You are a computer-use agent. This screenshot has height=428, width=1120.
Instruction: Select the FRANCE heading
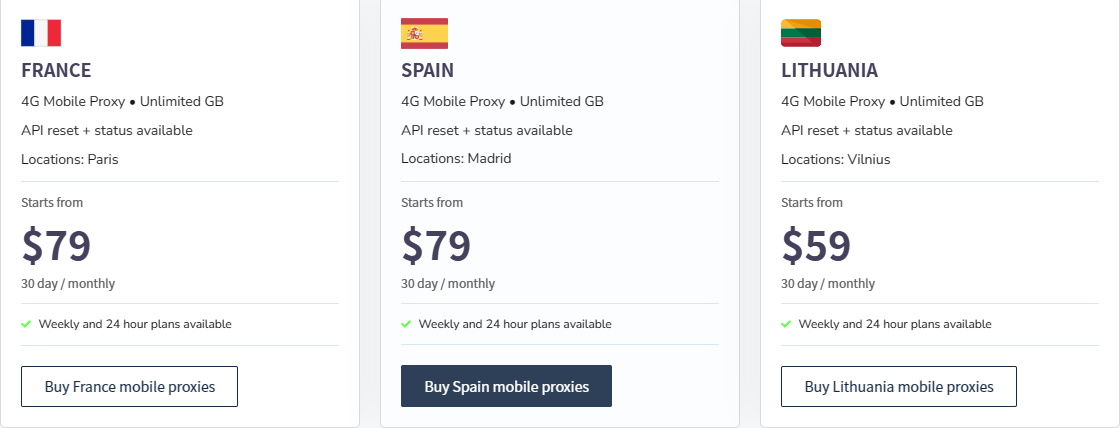coord(56,70)
